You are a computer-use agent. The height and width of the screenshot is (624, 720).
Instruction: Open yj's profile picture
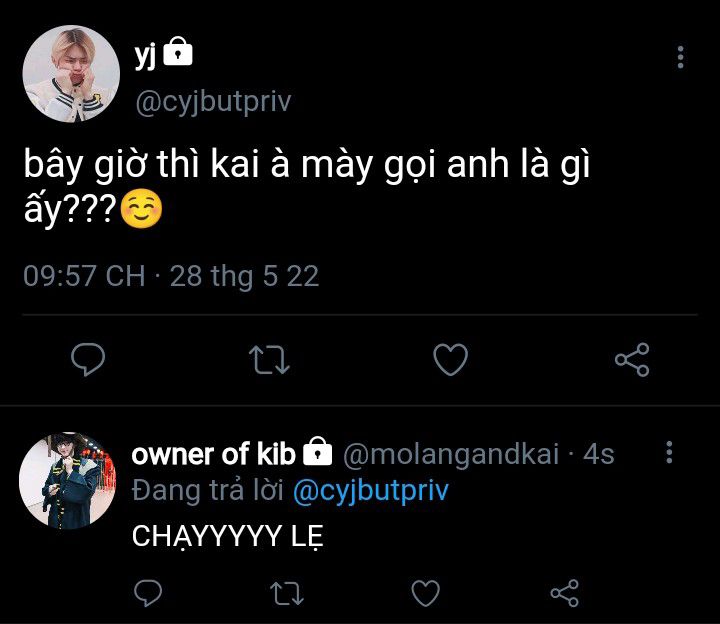tap(70, 73)
